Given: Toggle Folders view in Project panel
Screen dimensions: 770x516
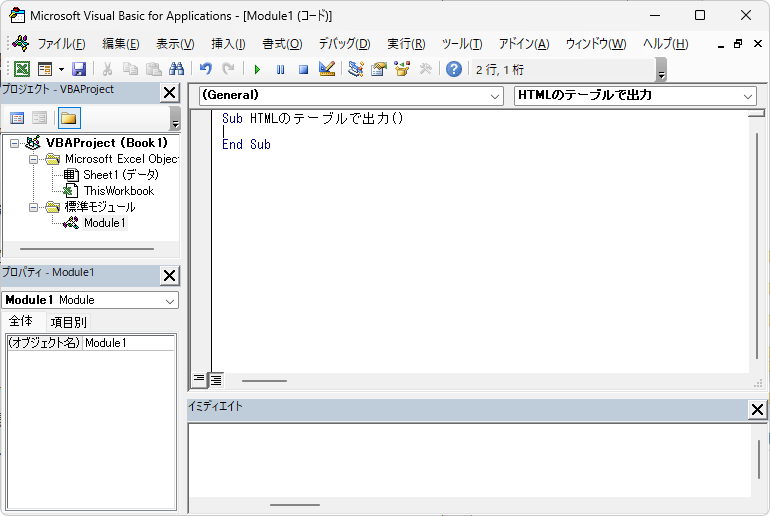Looking at the screenshot, I should (x=69, y=118).
